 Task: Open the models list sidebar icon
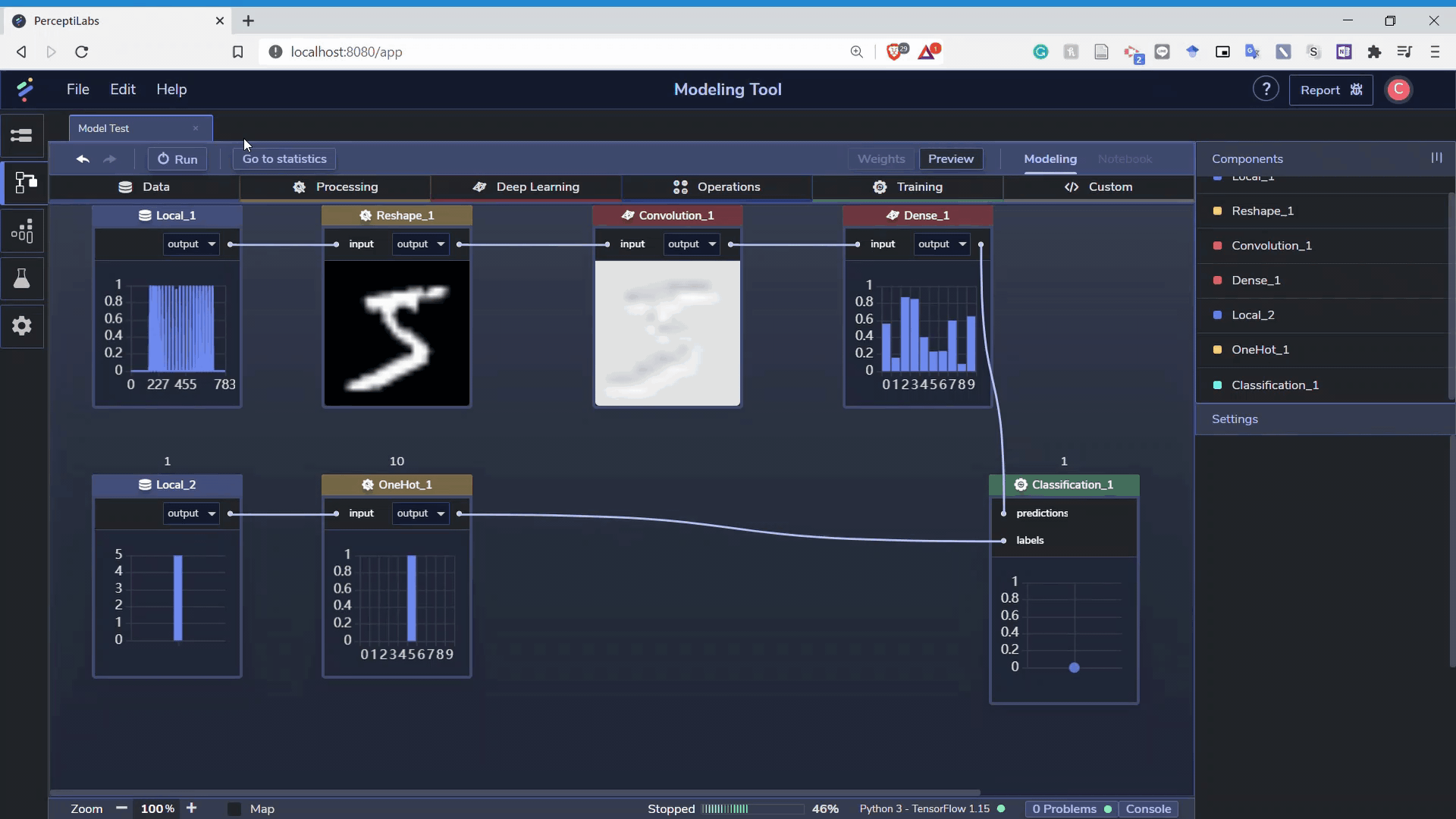coord(22,136)
